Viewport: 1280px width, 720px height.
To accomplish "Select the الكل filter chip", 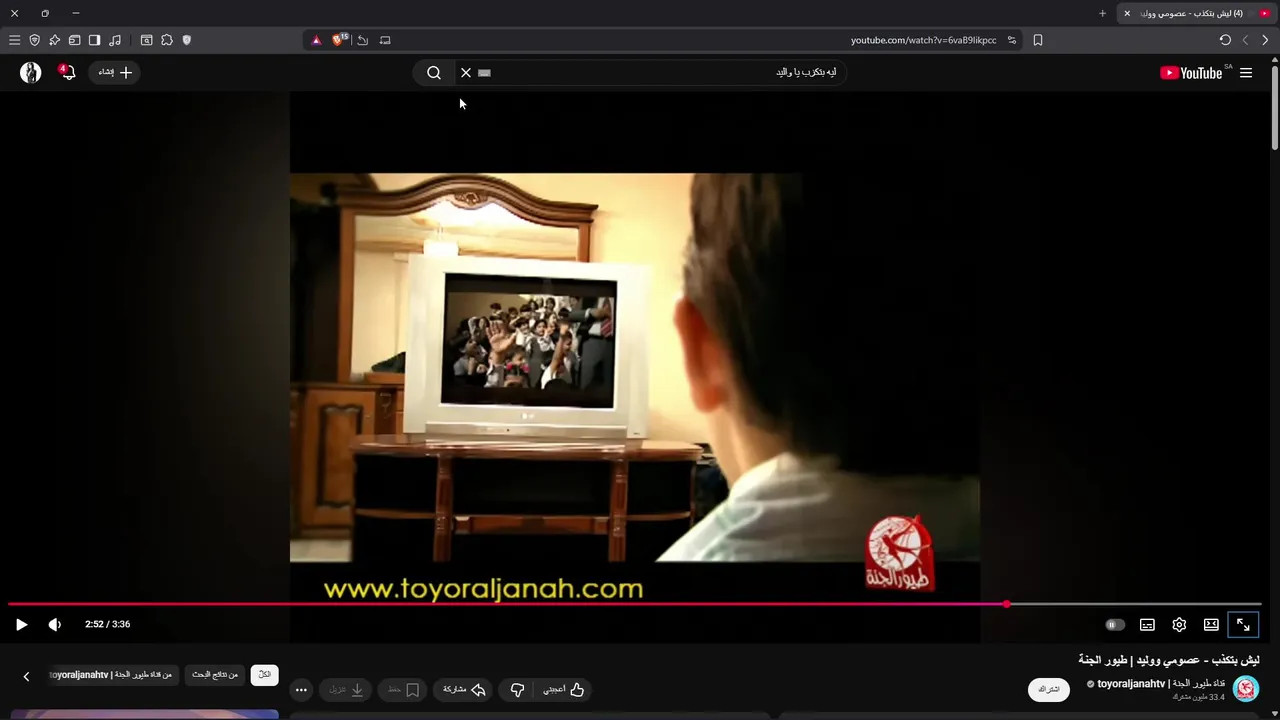I will point(264,675).
